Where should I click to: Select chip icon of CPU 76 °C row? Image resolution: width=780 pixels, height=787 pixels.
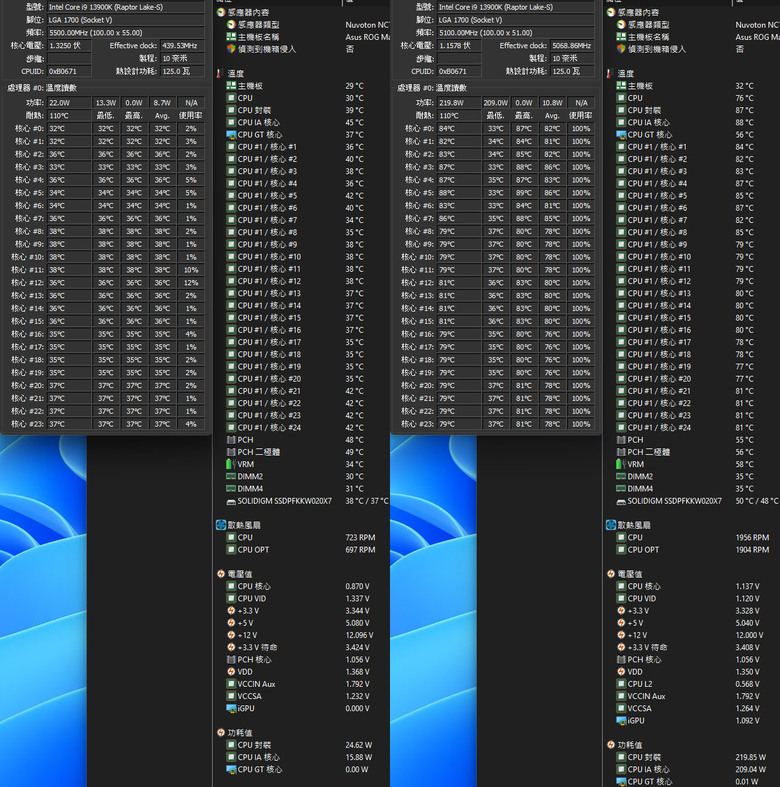click(x=621, y=98)
